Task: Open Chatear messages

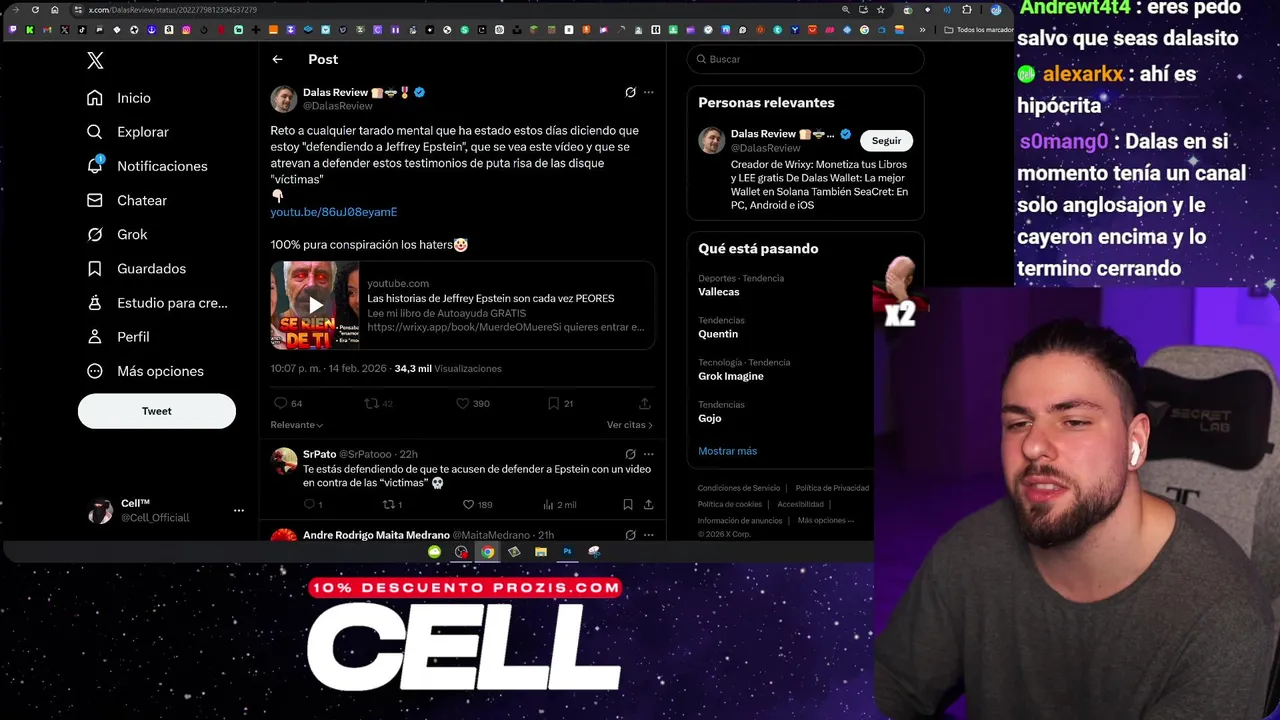Action: (x=127, y=200)
